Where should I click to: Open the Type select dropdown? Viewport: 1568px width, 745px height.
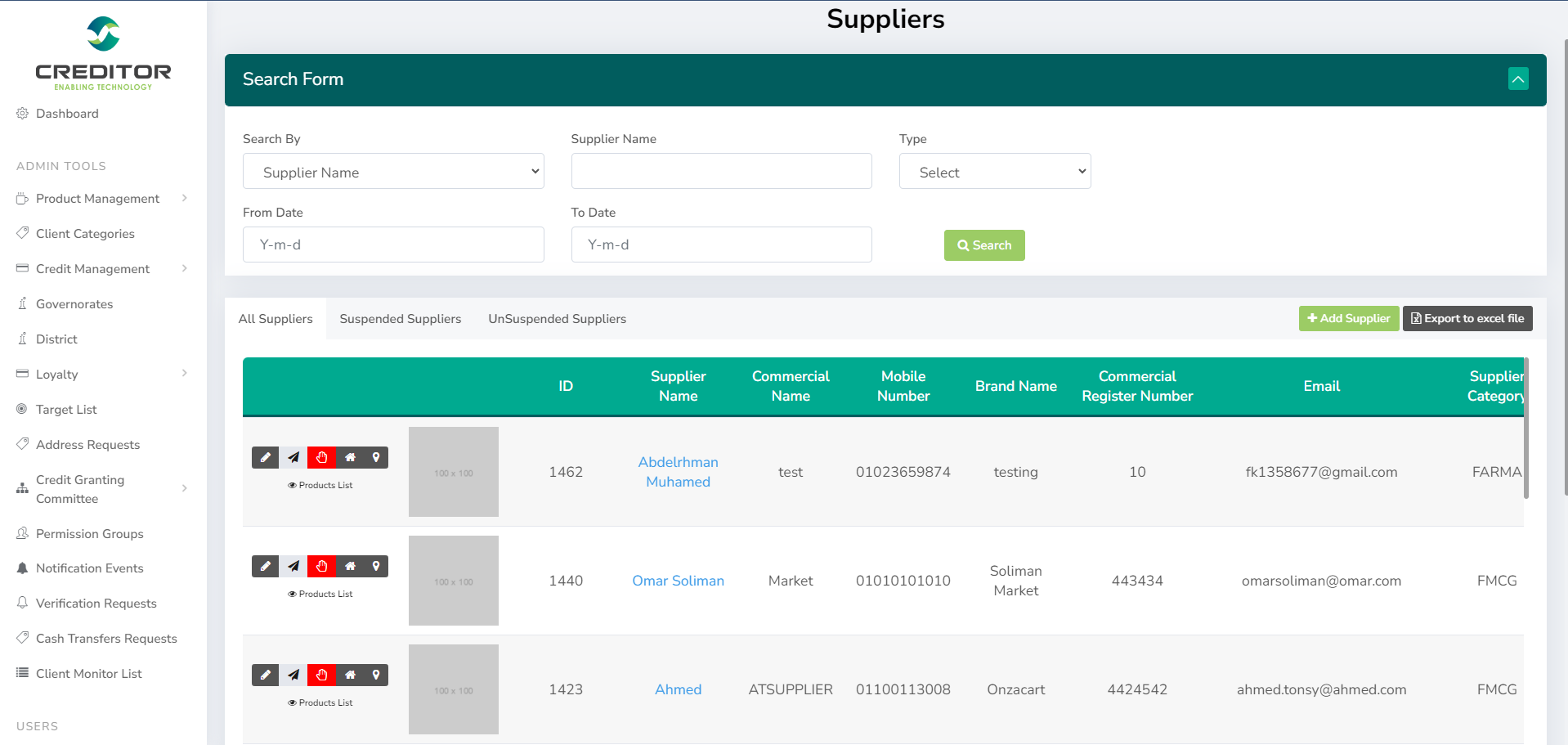[994, 172]
